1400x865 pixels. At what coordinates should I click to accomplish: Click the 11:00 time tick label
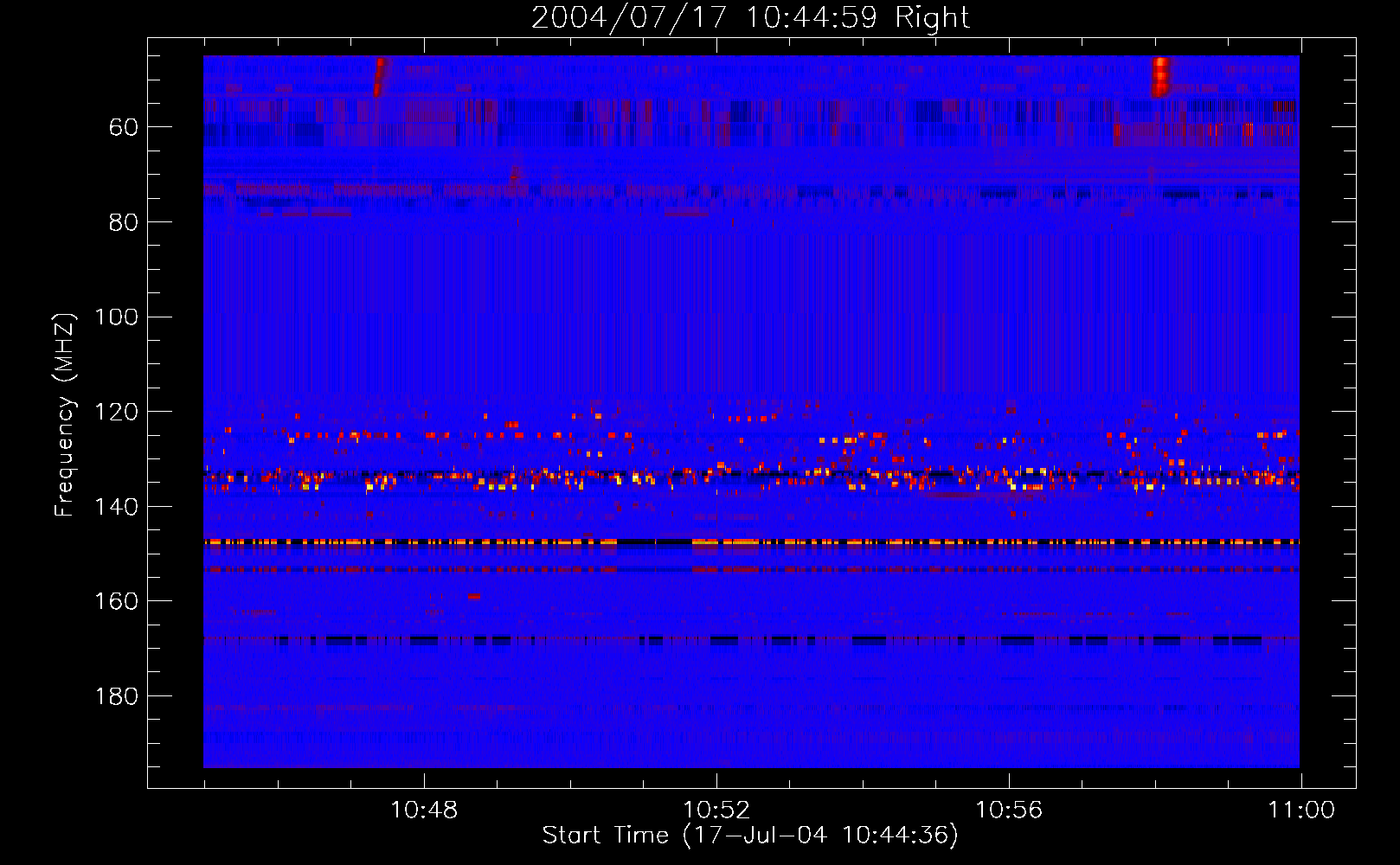tap(1301, 811)
